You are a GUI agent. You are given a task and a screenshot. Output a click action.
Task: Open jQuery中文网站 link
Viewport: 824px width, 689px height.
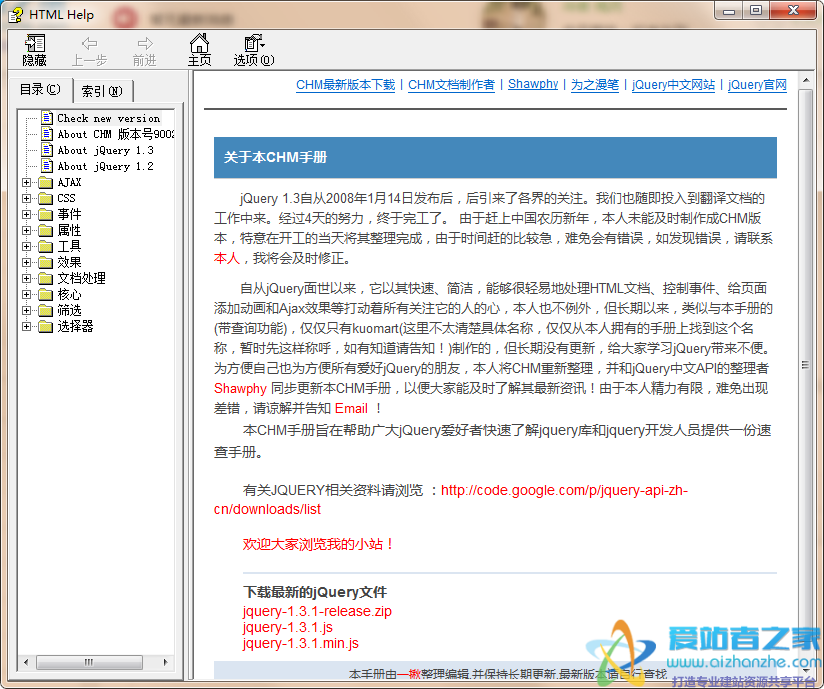673,85
